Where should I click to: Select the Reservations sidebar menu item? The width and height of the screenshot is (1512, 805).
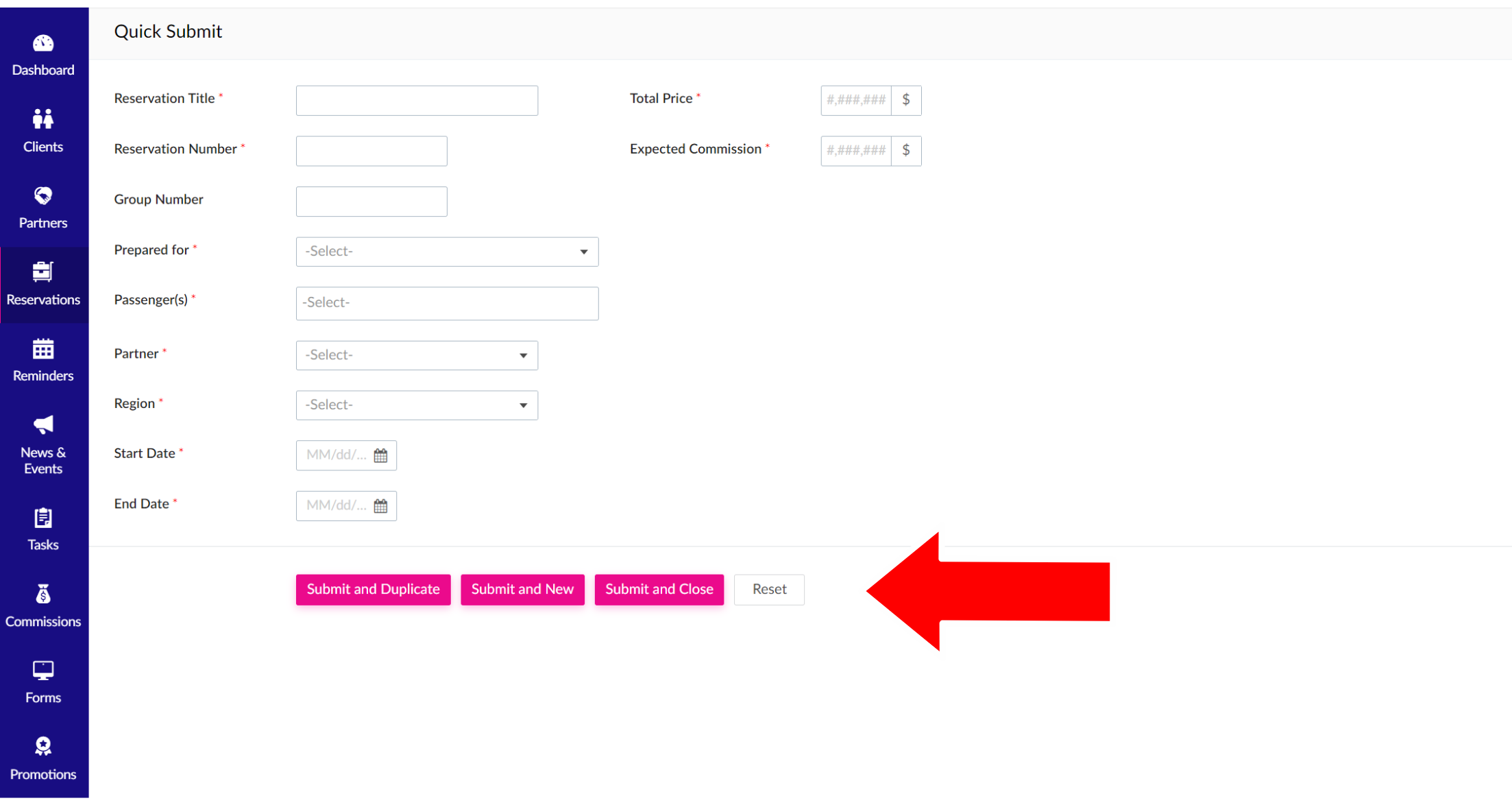[43, 285]
